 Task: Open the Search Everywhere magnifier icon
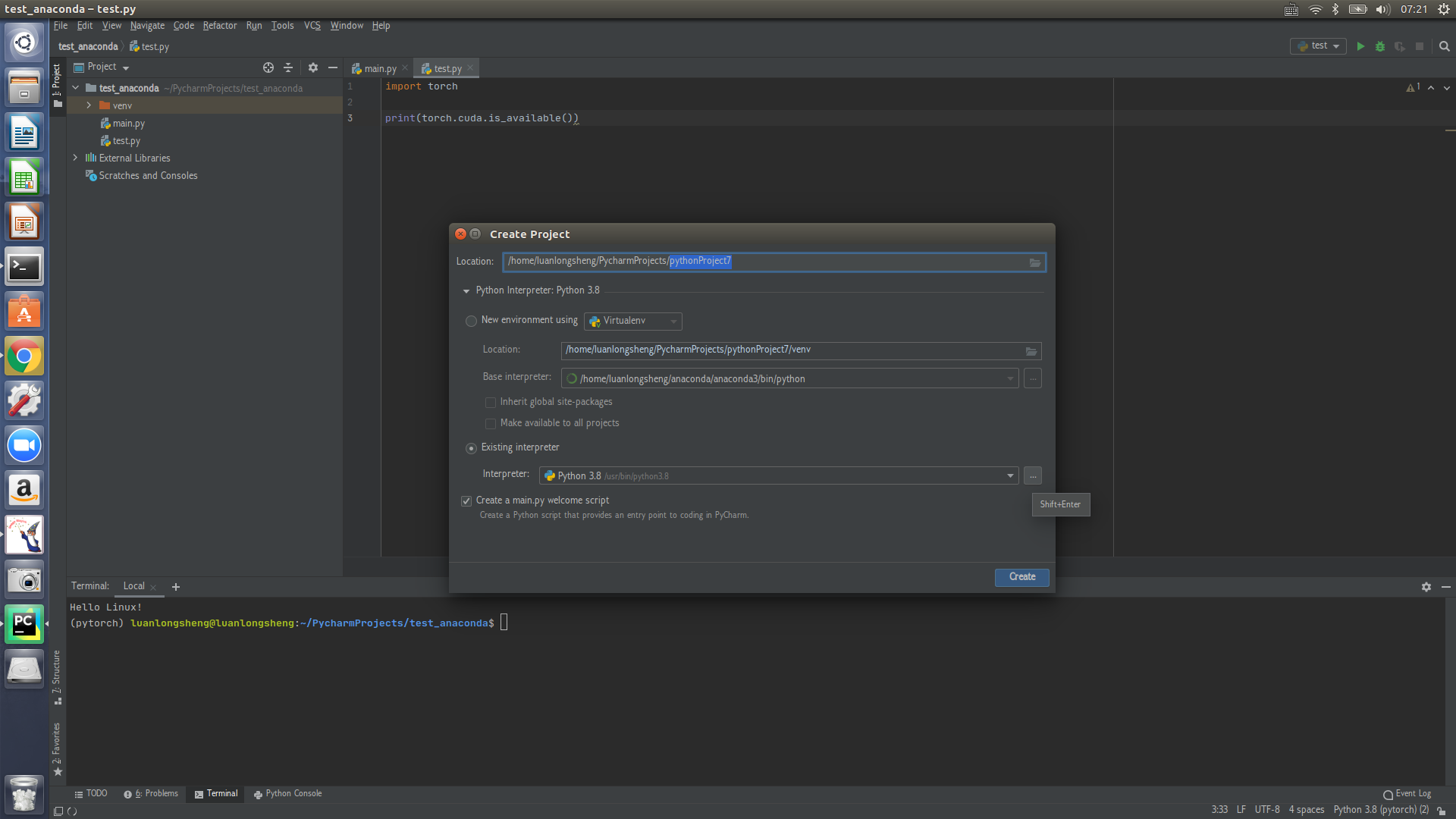1445,46
